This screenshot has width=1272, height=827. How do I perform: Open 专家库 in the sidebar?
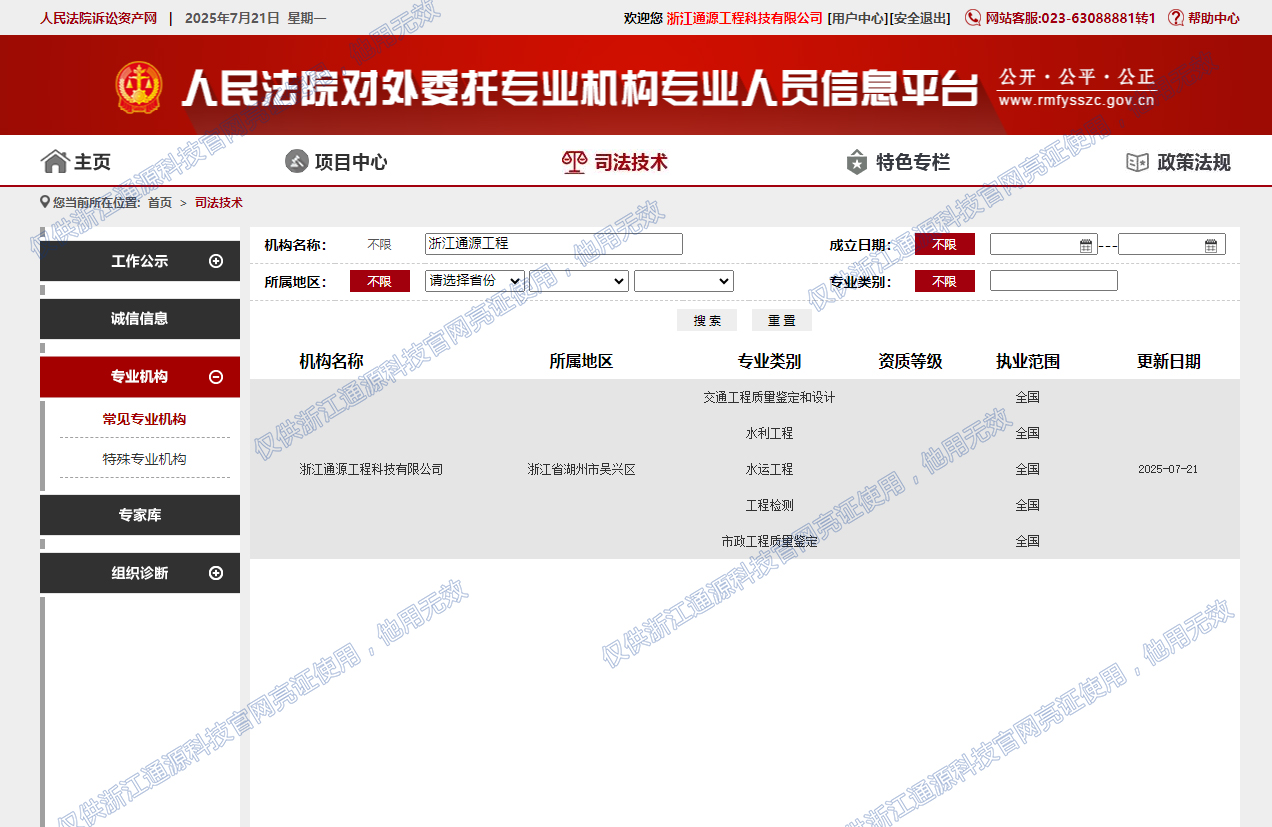coord(140,515)
